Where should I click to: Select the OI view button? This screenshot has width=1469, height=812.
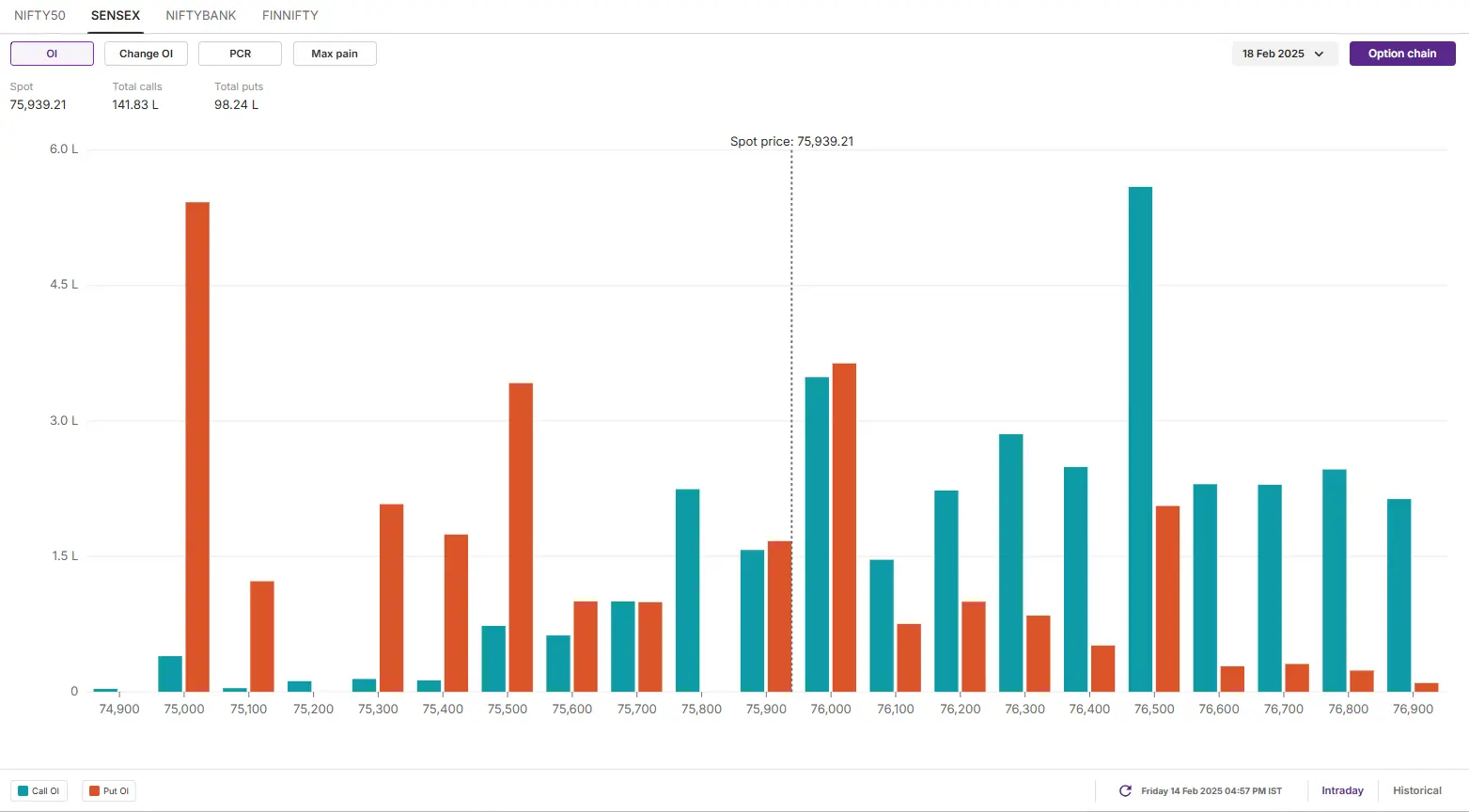click(x=52, y=54)
